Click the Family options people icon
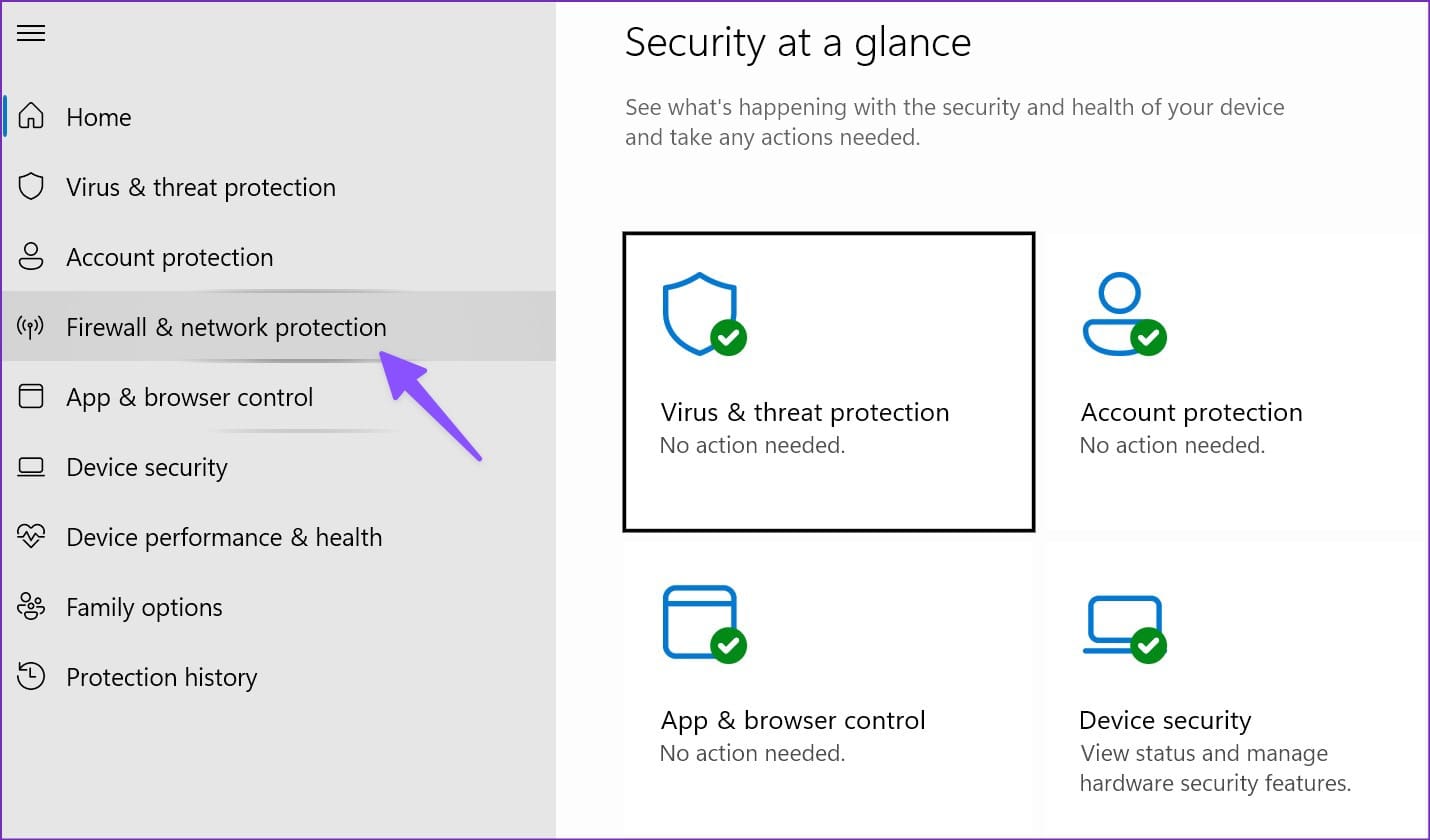This screenshot has width=1430, height=840. [31, 606]
